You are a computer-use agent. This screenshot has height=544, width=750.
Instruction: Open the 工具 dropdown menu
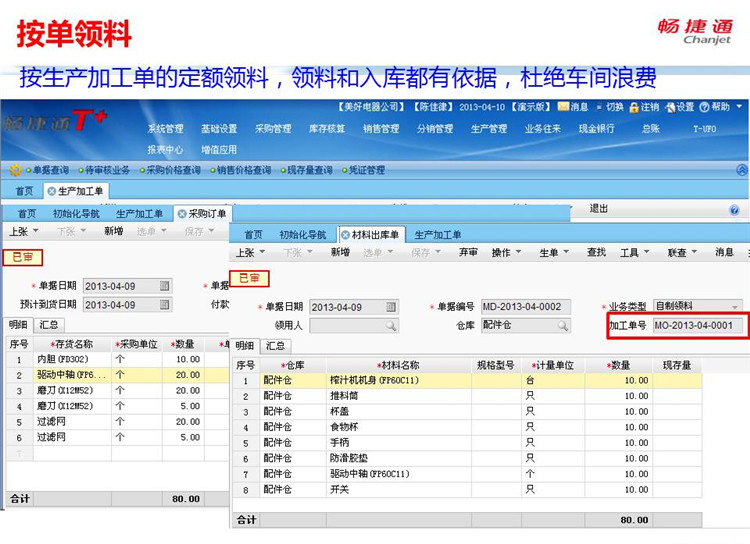(634, 253)
